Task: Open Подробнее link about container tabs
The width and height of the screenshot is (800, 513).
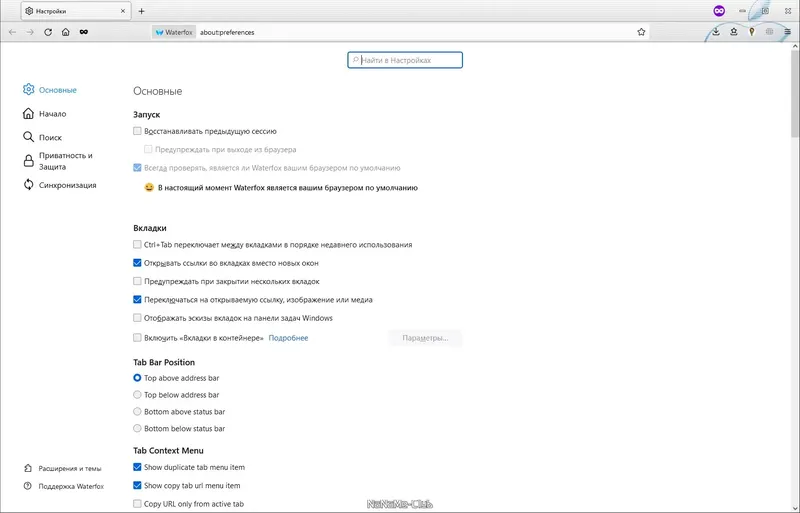Action: 288,338
